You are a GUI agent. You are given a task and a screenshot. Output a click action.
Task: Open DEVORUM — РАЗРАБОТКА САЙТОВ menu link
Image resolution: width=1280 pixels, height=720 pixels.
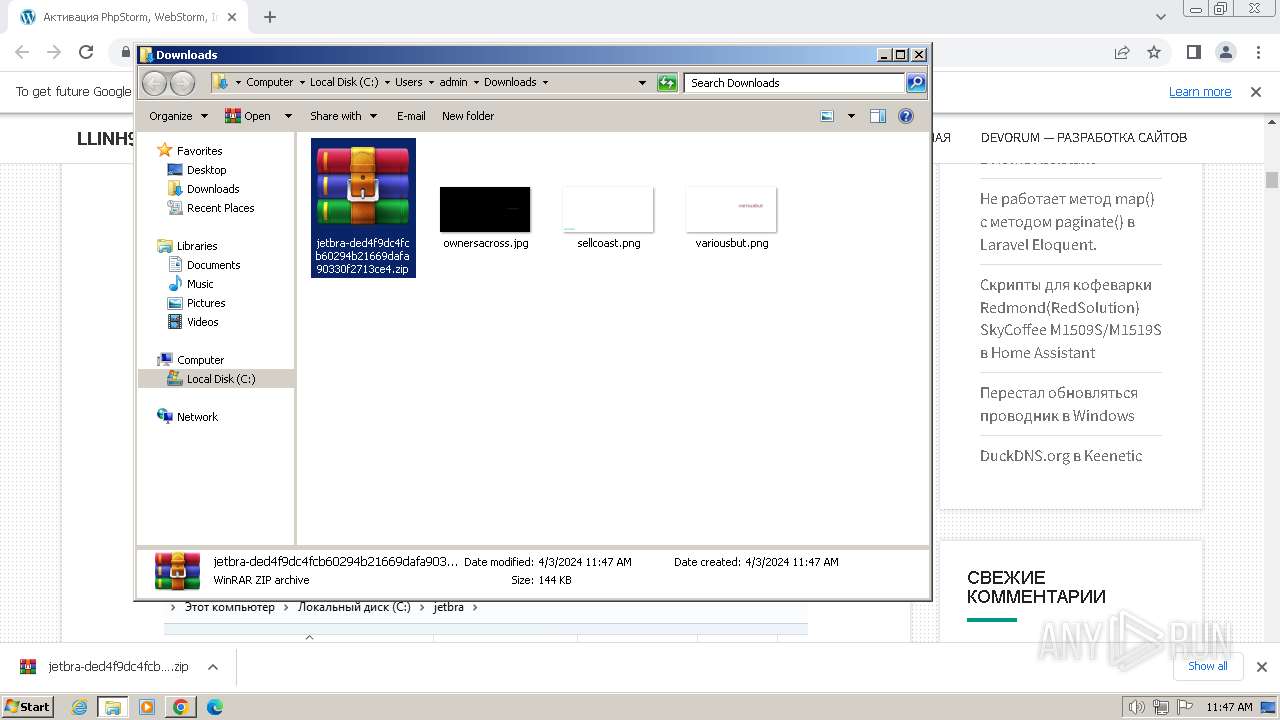(x=1084, y=138)
